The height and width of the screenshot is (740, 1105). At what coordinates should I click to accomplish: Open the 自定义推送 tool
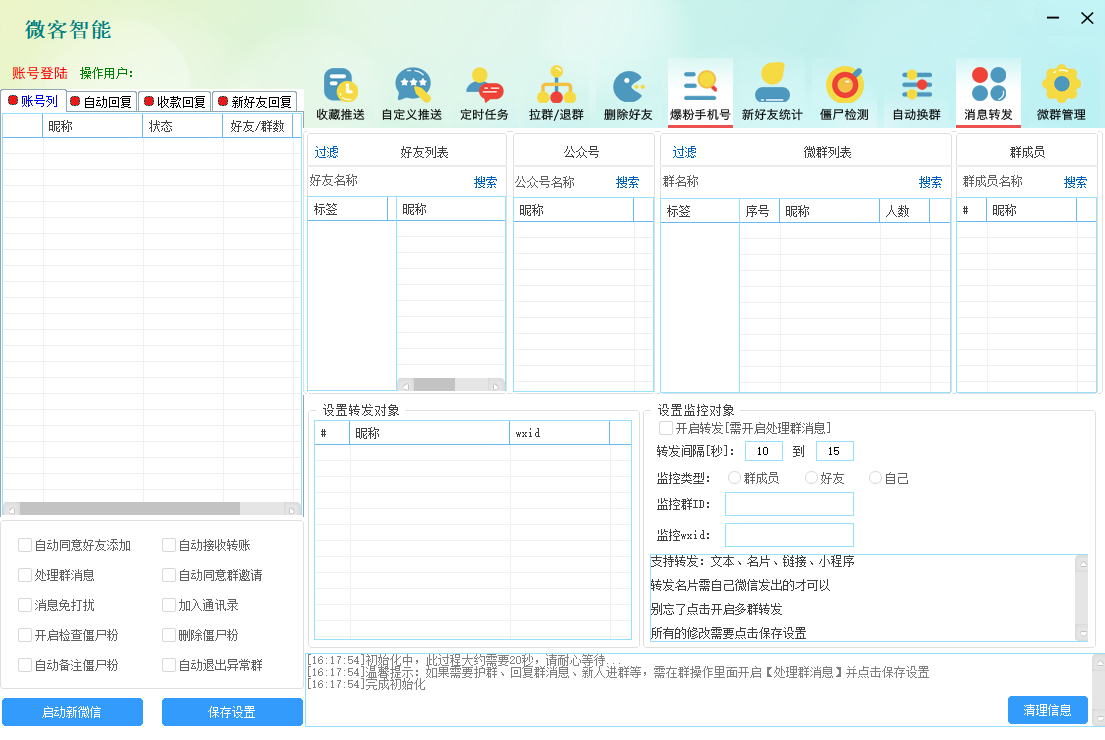point(412,94)
